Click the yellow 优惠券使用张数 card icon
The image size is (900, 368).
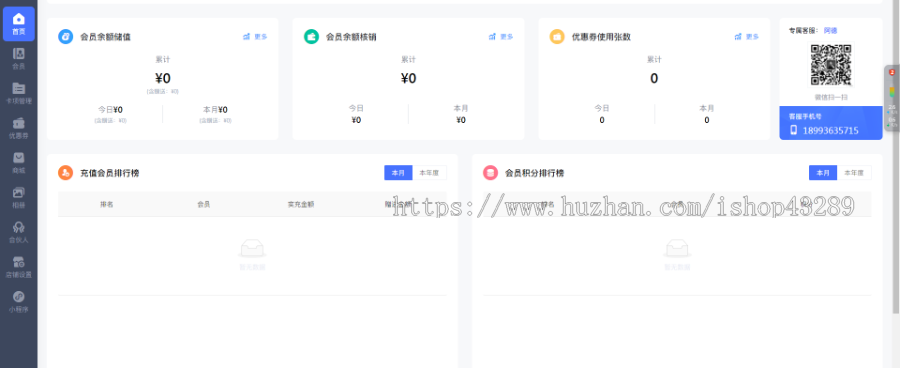pyautogui.click(x=557, y=37)
